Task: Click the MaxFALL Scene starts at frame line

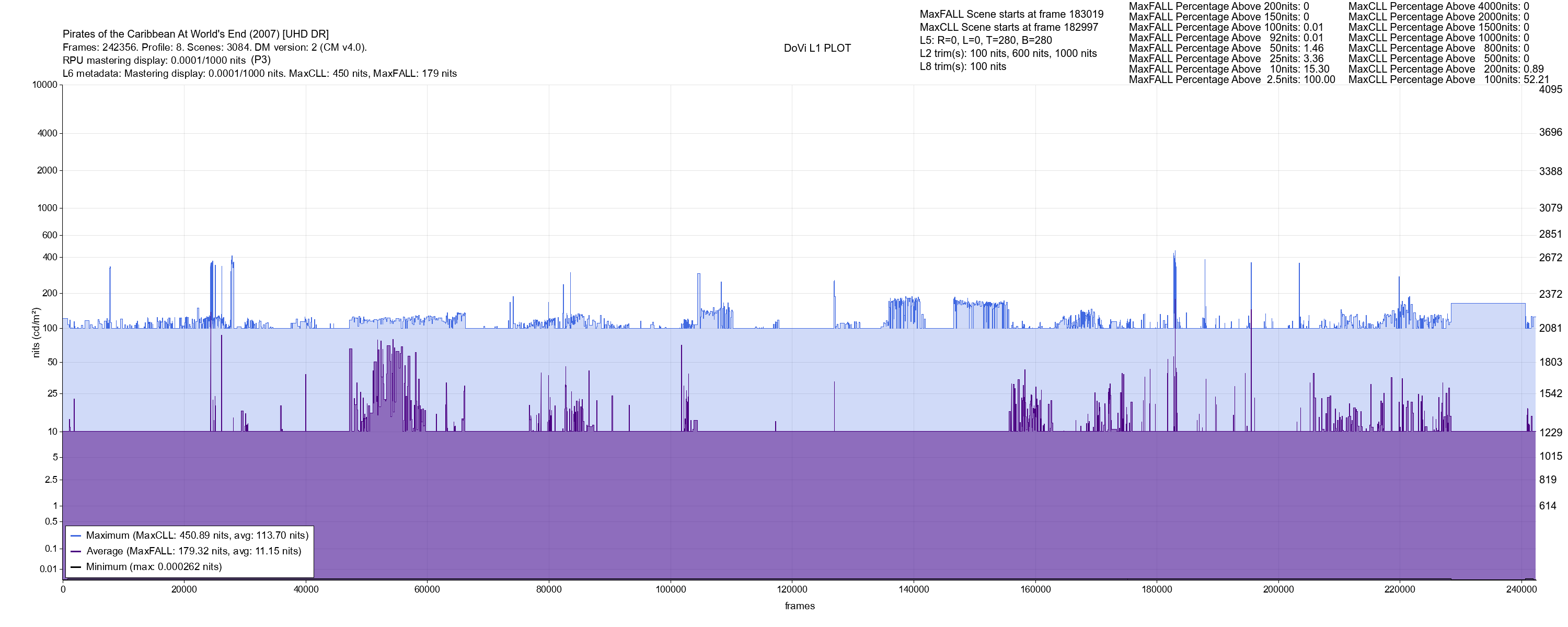Action: point(1011,14)
